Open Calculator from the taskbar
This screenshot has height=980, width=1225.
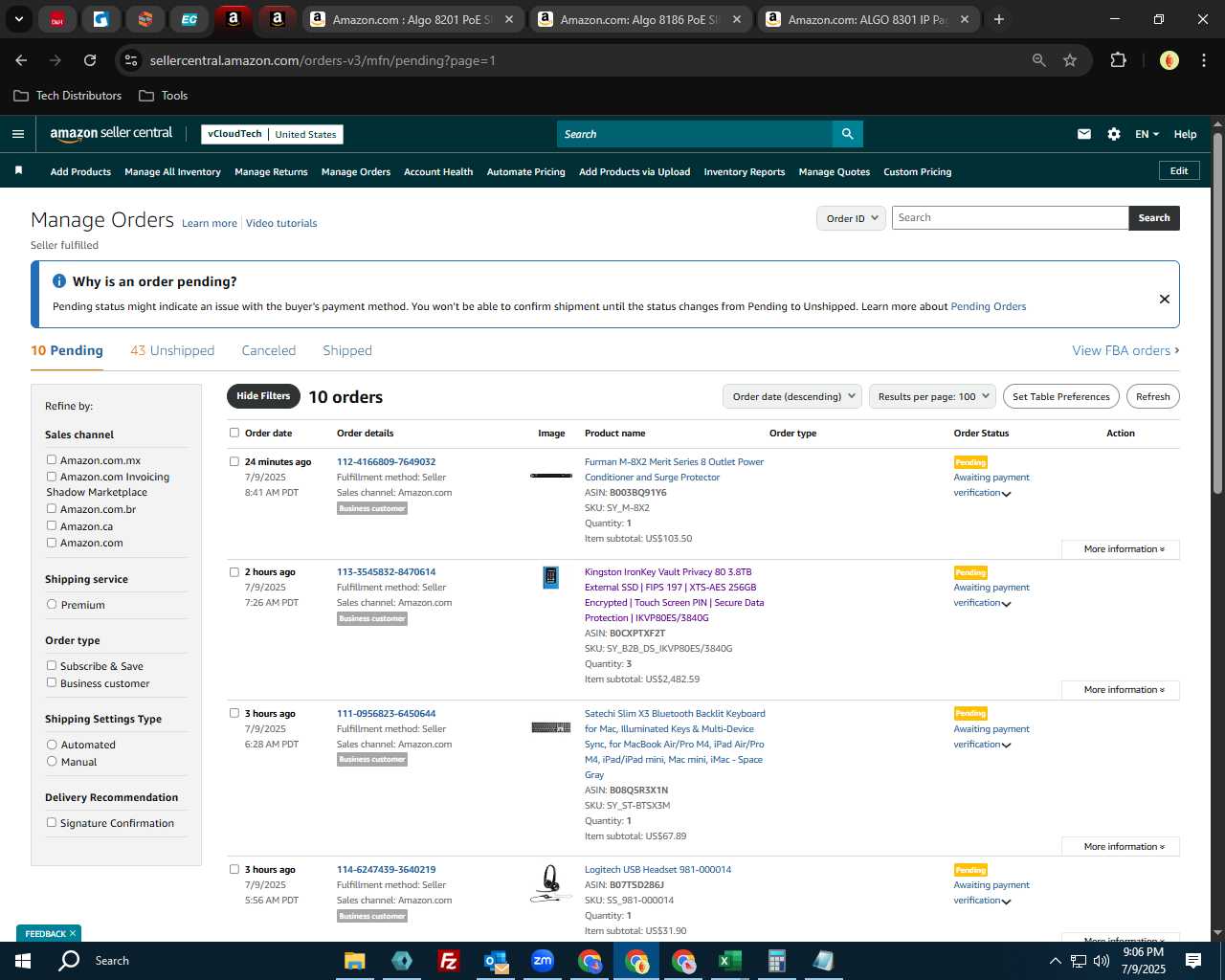pos(776,961)
